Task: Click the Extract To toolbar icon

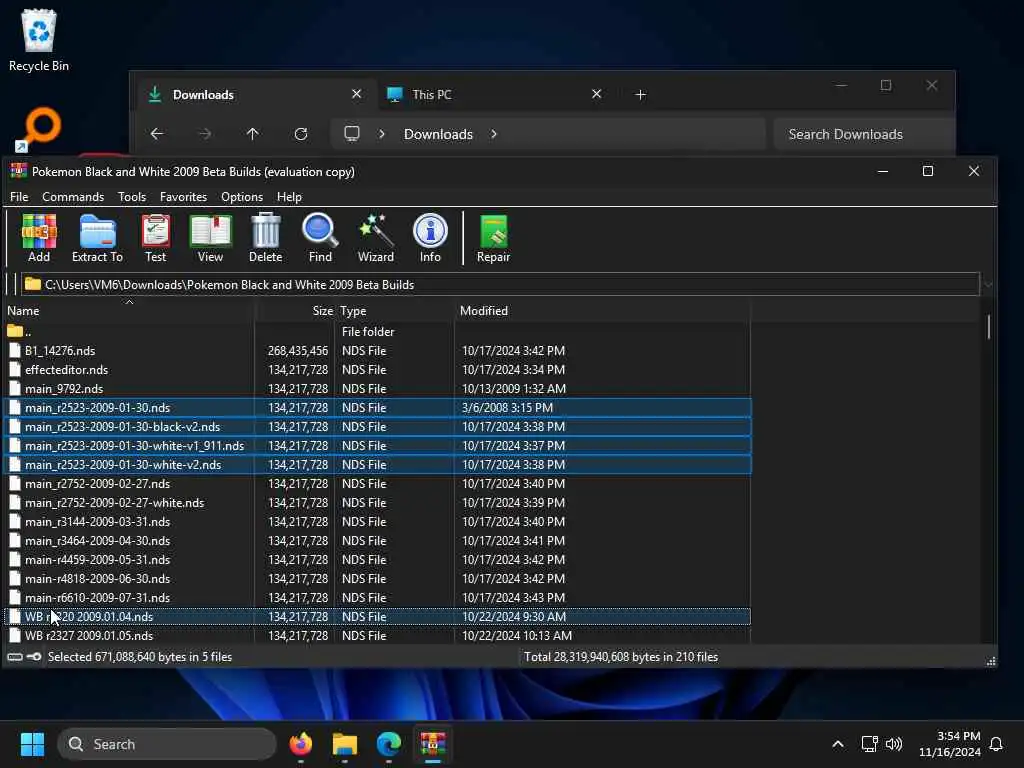Action: click(x=97, y=238)
